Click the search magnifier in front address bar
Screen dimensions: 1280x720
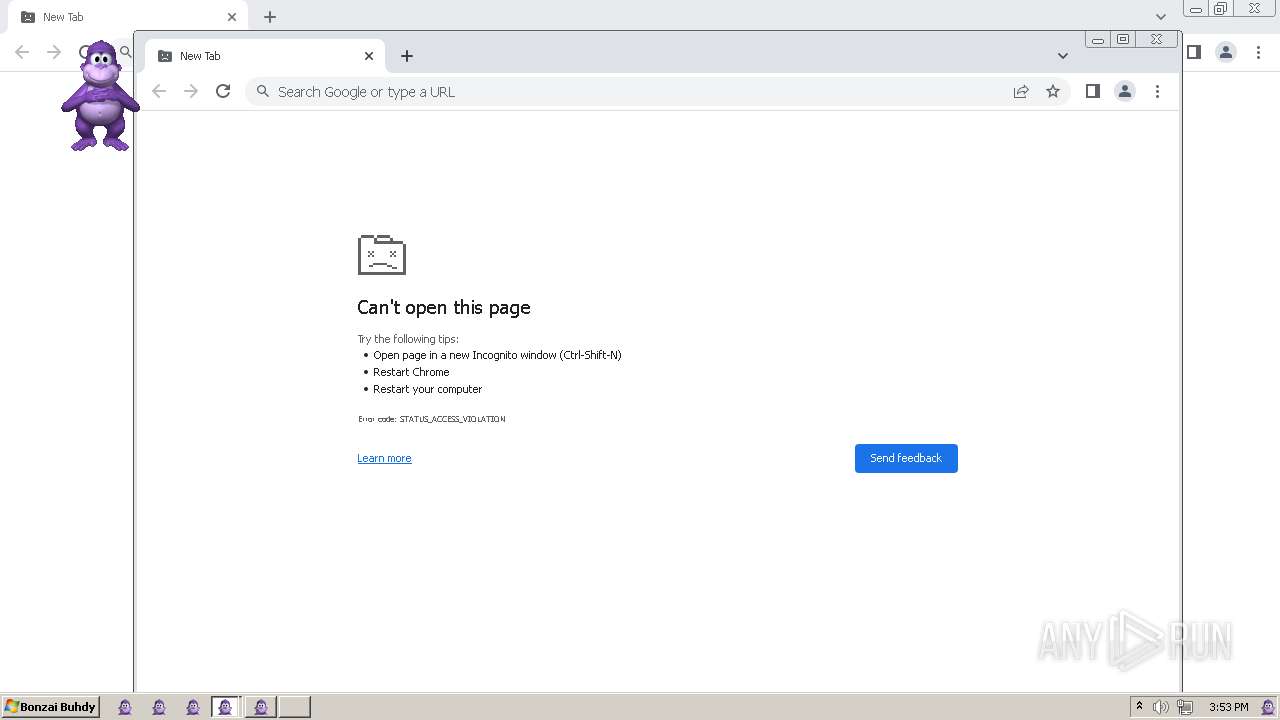point(263,91)
